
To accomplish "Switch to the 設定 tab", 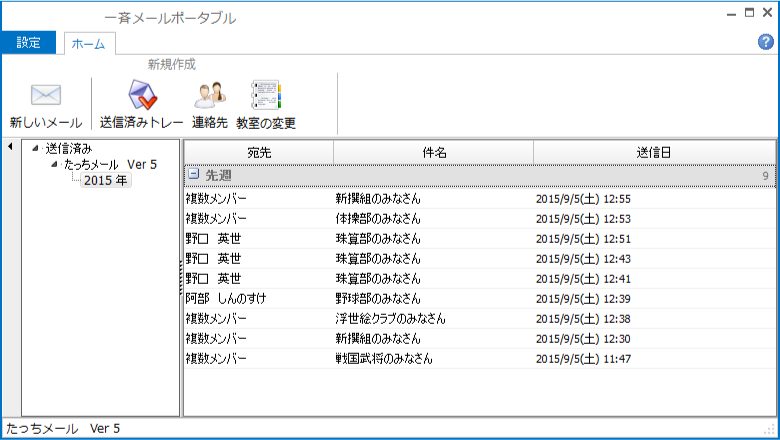I will click(x=28, y=43).
